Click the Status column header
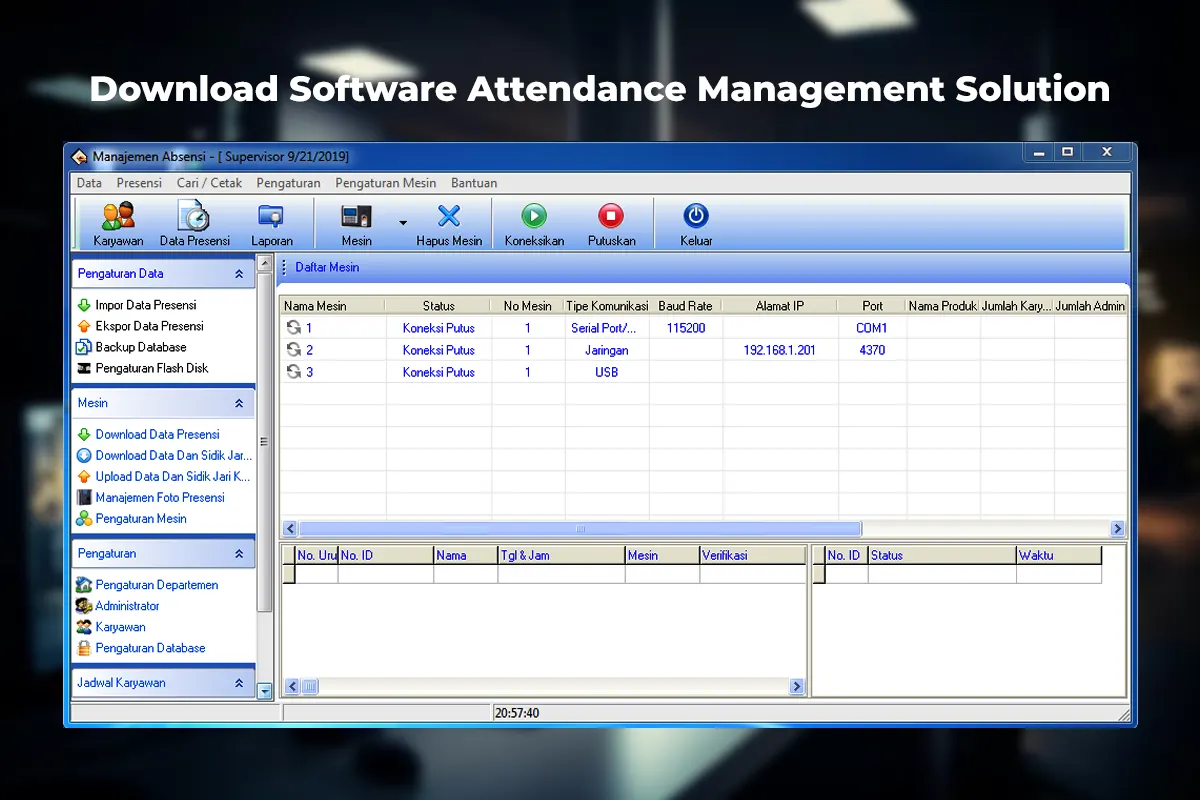 pos(438,306)
